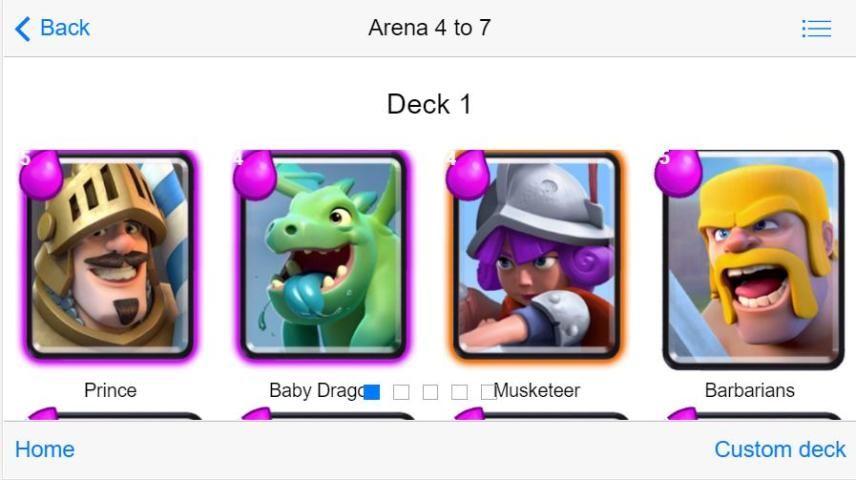Switch to the third page indicator

tap(430, 392)
